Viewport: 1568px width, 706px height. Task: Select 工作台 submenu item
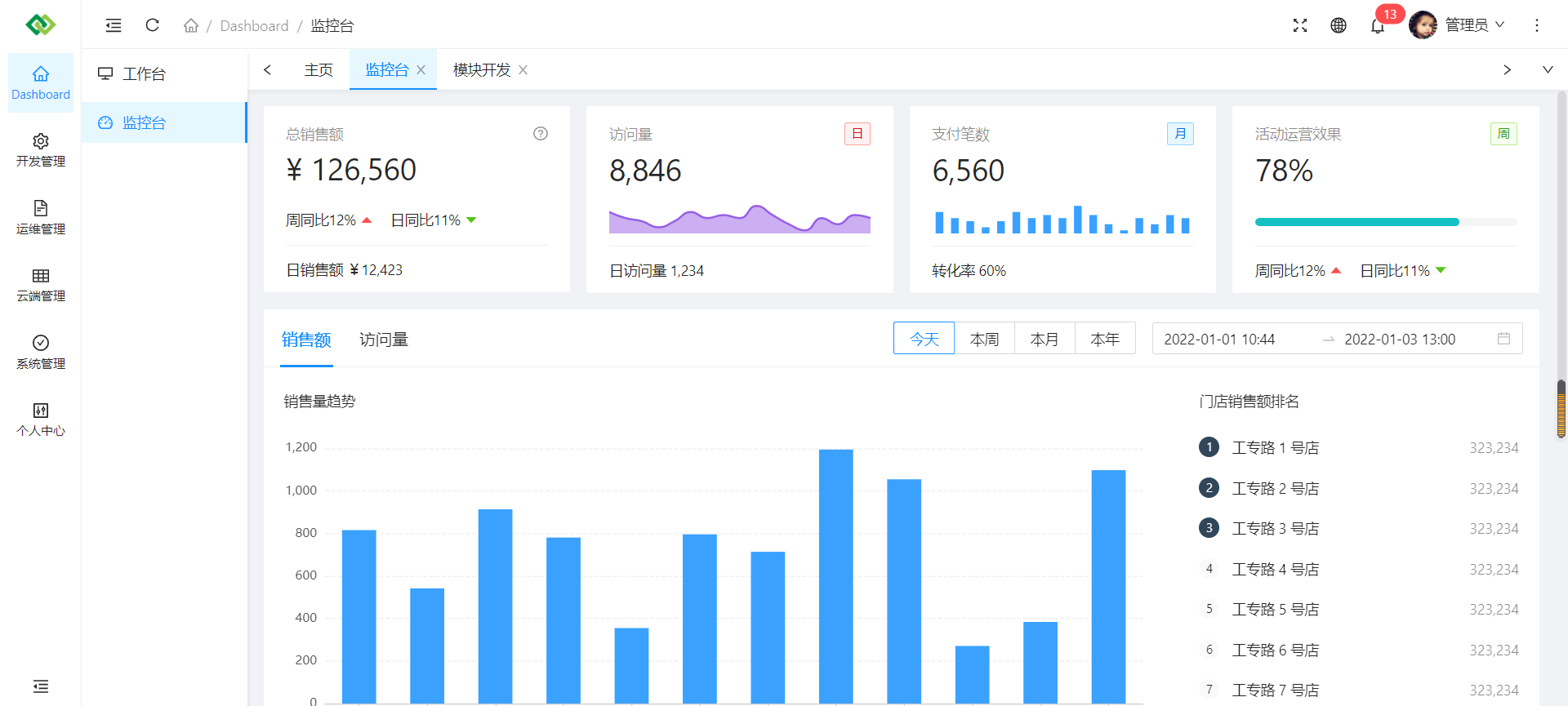[164, 73]
